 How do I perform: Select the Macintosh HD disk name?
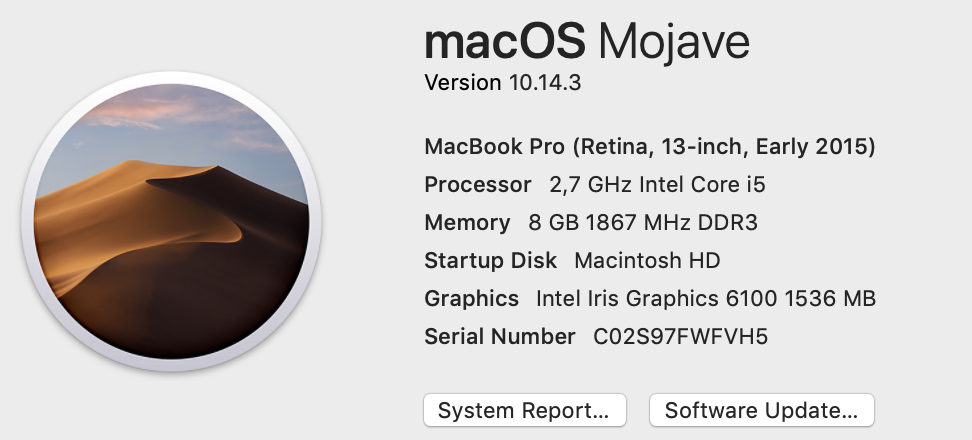tap(647, 260)
